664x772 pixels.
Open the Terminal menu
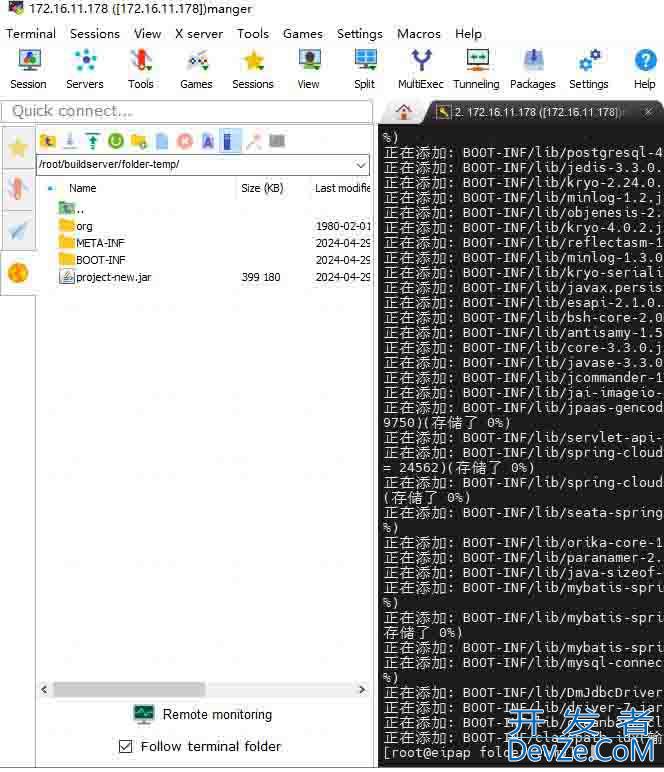click(x=31, y=33)
